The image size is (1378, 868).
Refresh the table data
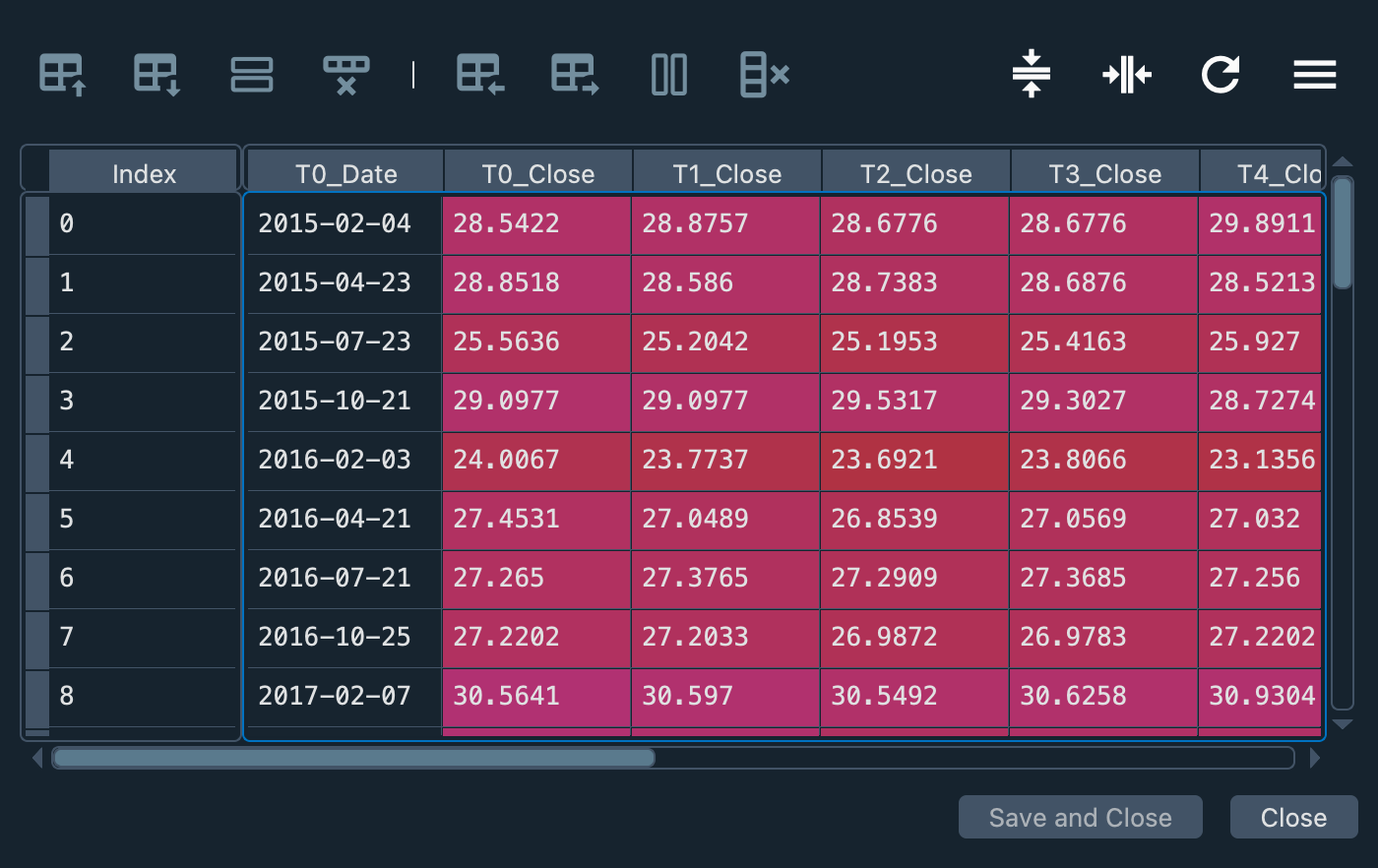tap(1221, 75)
